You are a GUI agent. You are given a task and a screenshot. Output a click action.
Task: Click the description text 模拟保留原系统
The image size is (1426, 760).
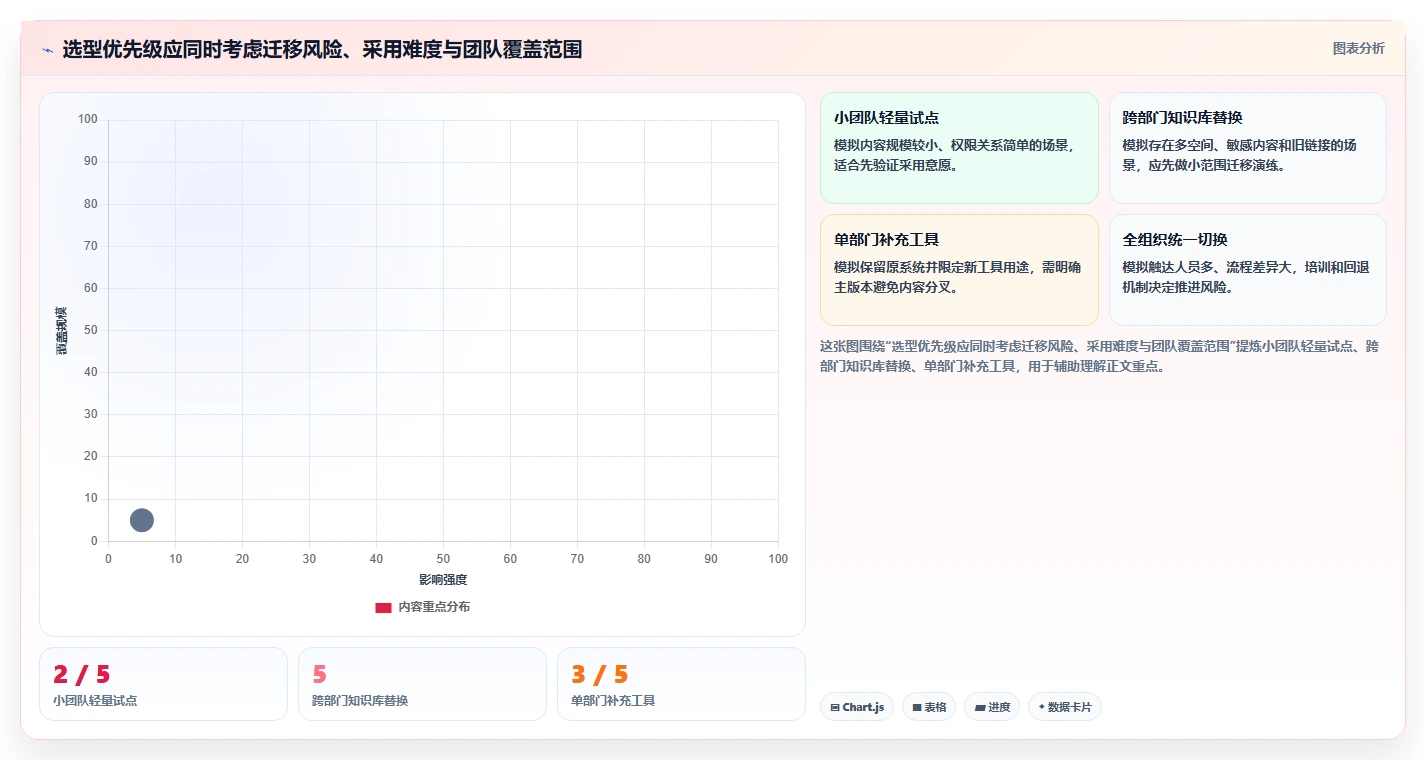pos(957,277)
